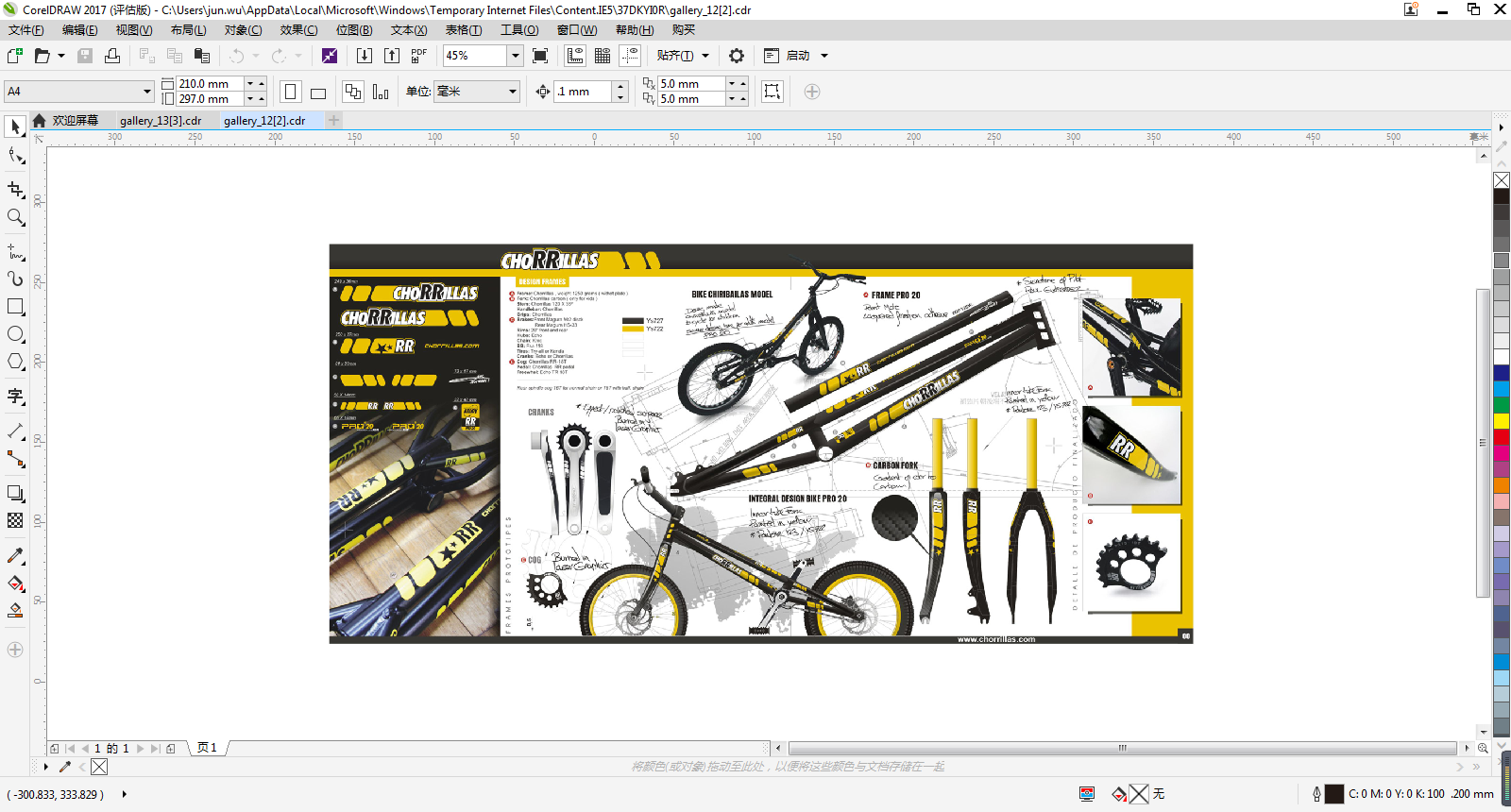
Task: Pick the Artistic Media tool
Action: pos(15,279)
